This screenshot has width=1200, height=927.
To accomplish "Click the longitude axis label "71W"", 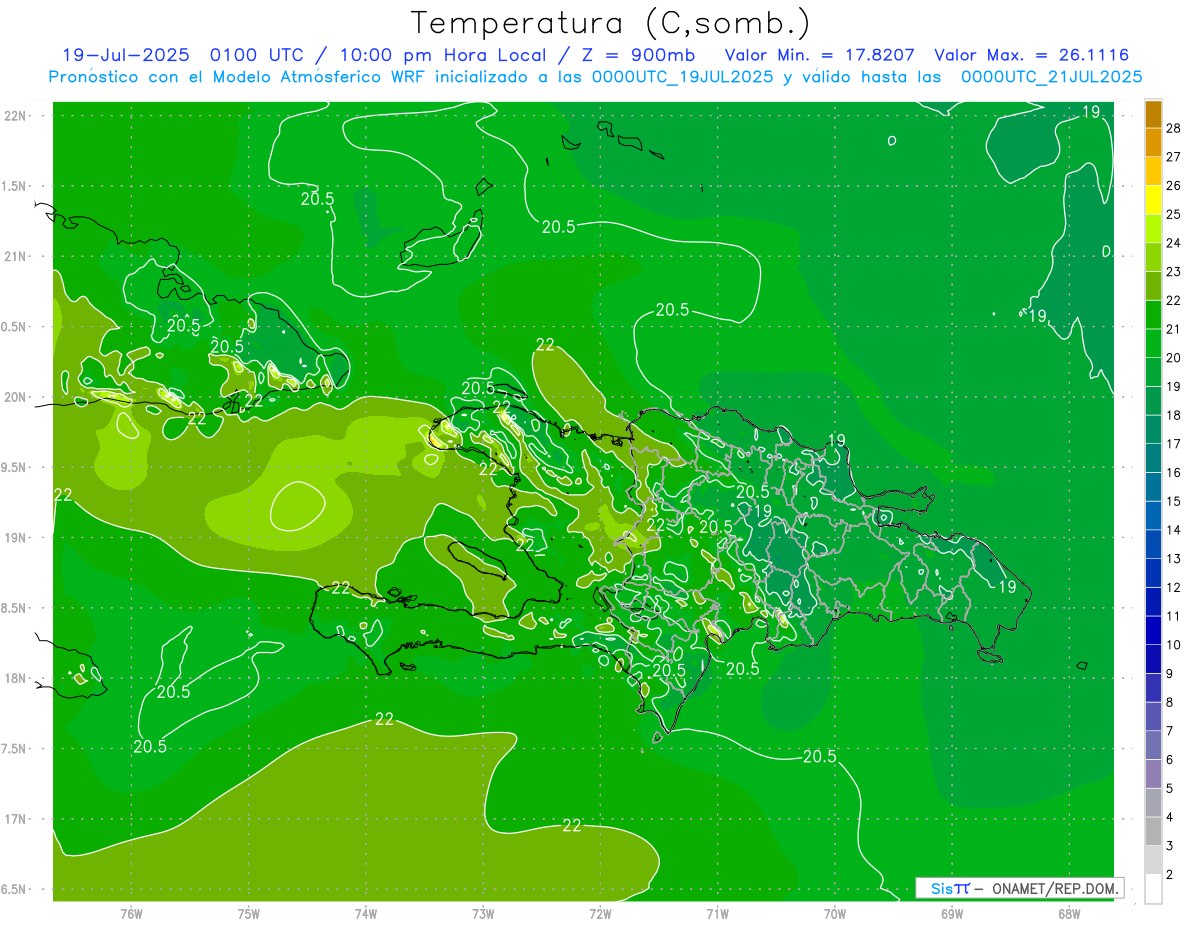I will click(717, 914).
